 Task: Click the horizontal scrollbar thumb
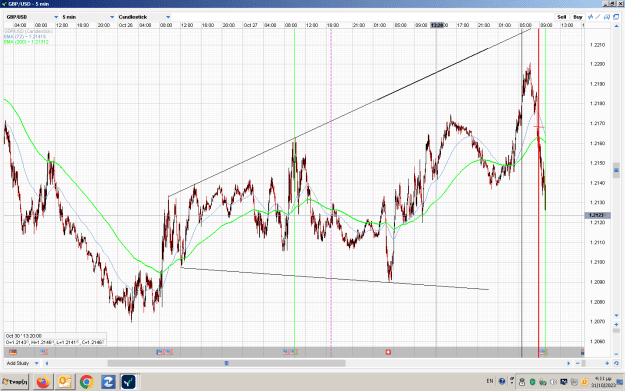226,363
